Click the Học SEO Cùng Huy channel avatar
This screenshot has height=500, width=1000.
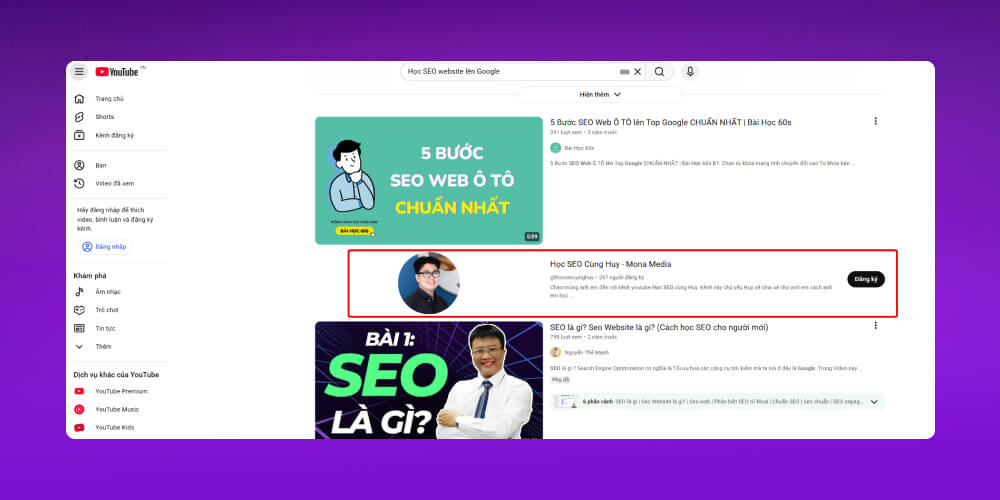pyautogui.click(x=429, y=283)
